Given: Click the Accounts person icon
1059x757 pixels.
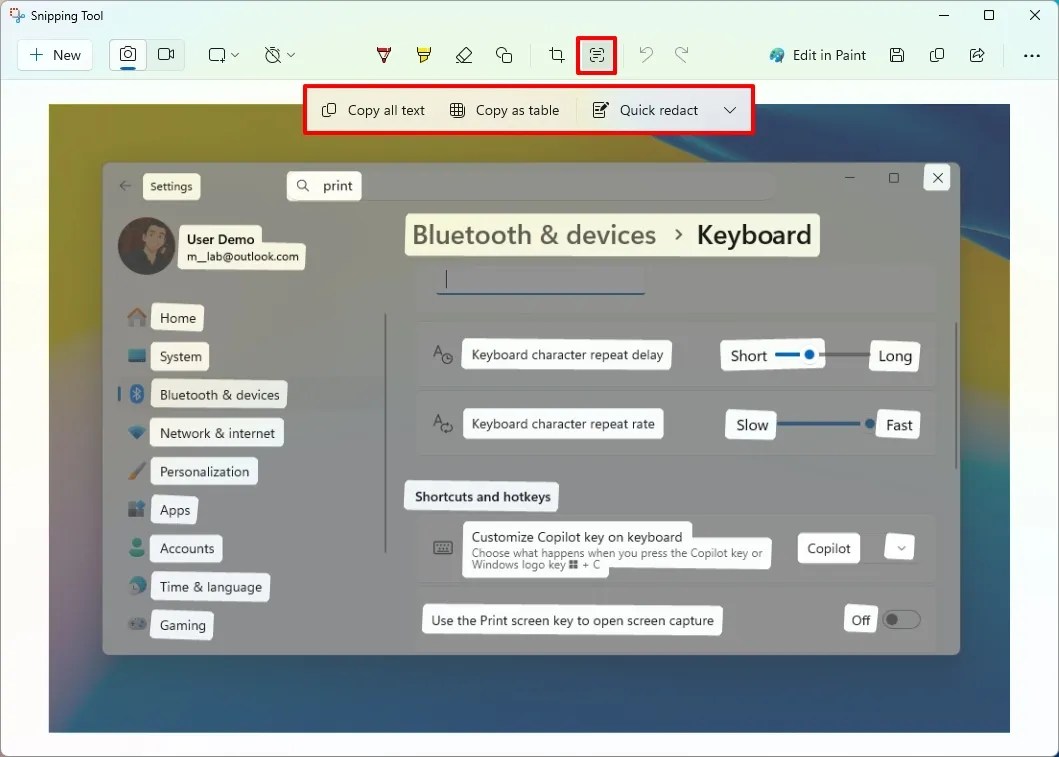Looking at the screenshot, I should click(x=136, y=547).
